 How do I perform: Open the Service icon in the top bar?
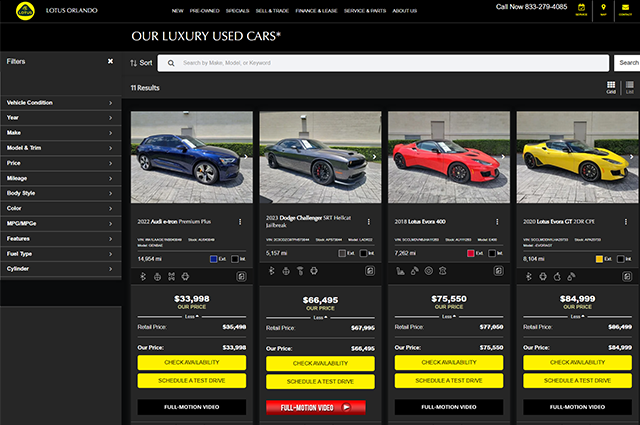click(582, 10)
